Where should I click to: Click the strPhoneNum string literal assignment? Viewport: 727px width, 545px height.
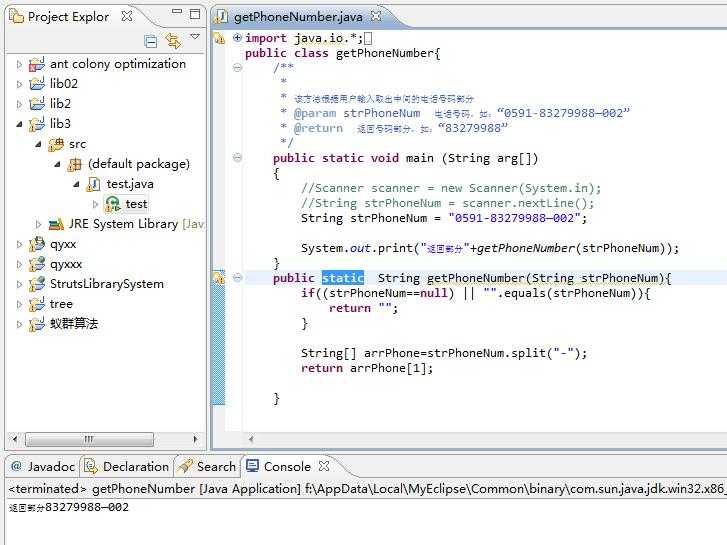[x=444, y=218]
